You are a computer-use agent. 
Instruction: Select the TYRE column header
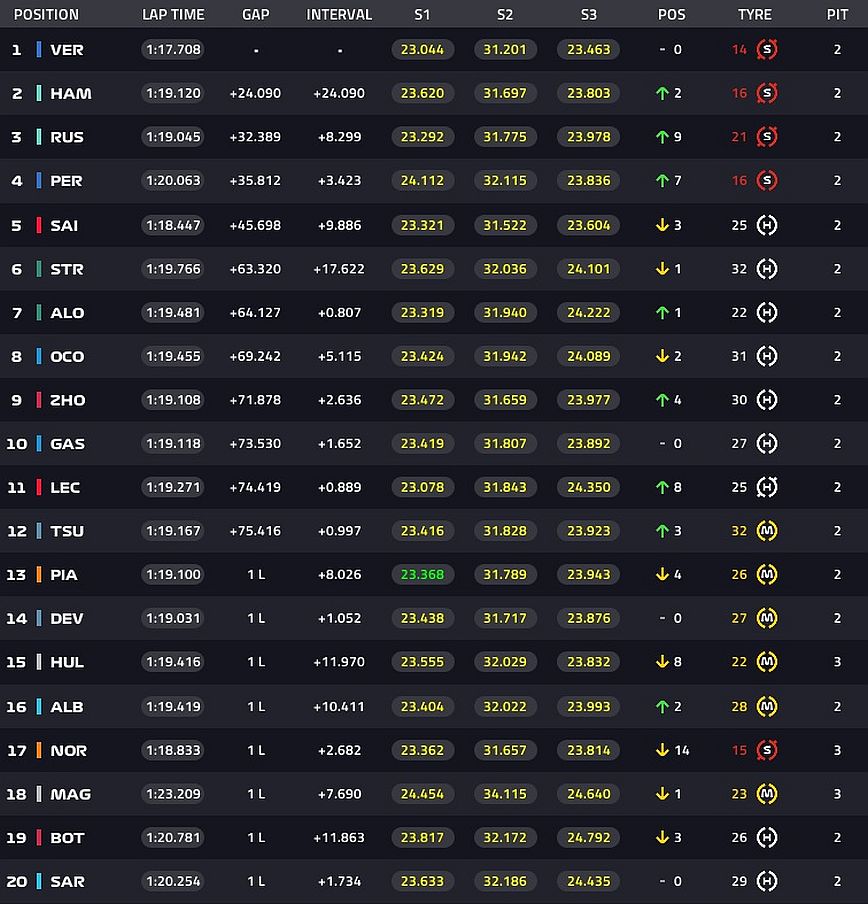pos(754,15)
